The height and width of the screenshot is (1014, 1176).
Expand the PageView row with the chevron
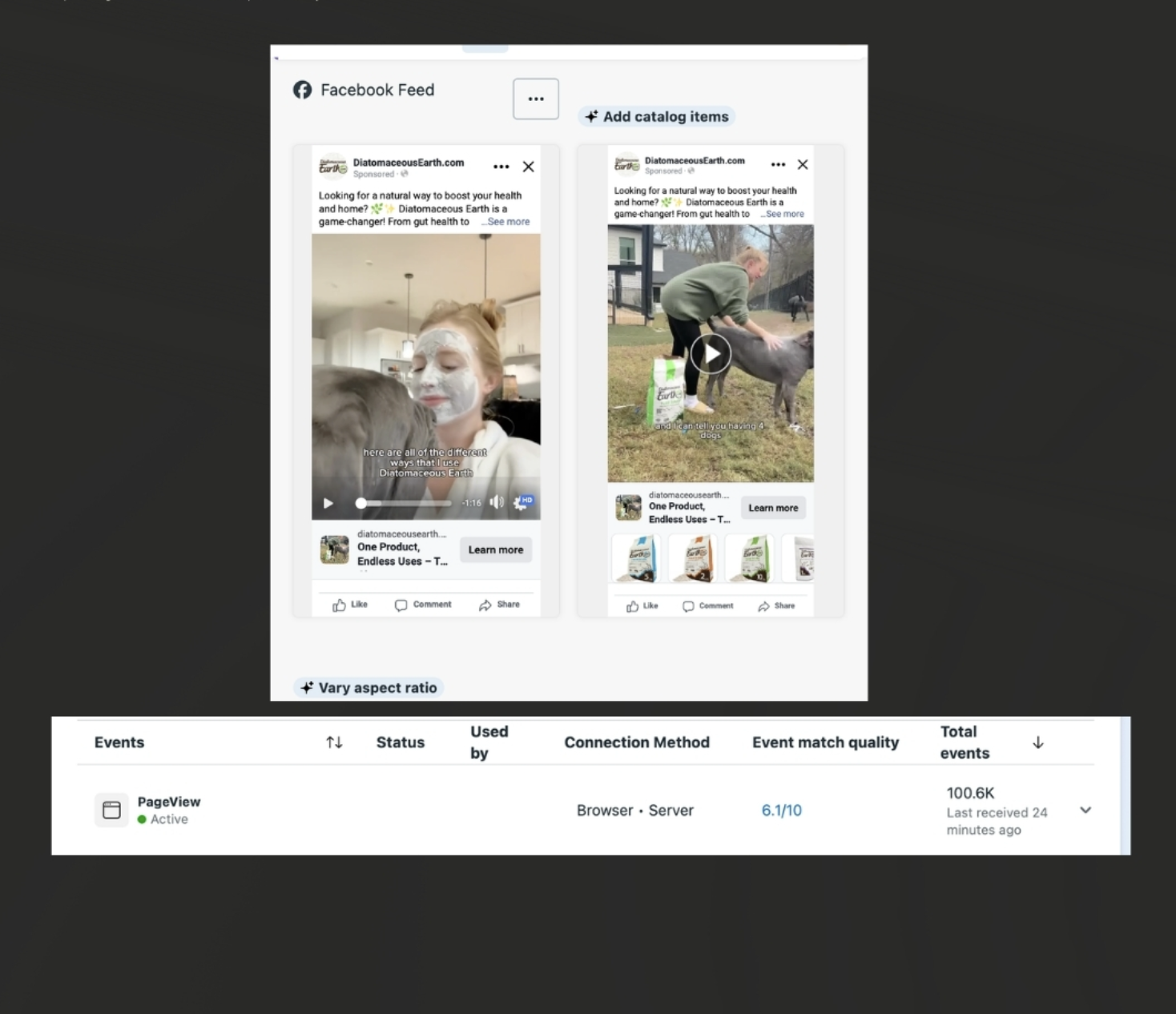[1085, 810]
